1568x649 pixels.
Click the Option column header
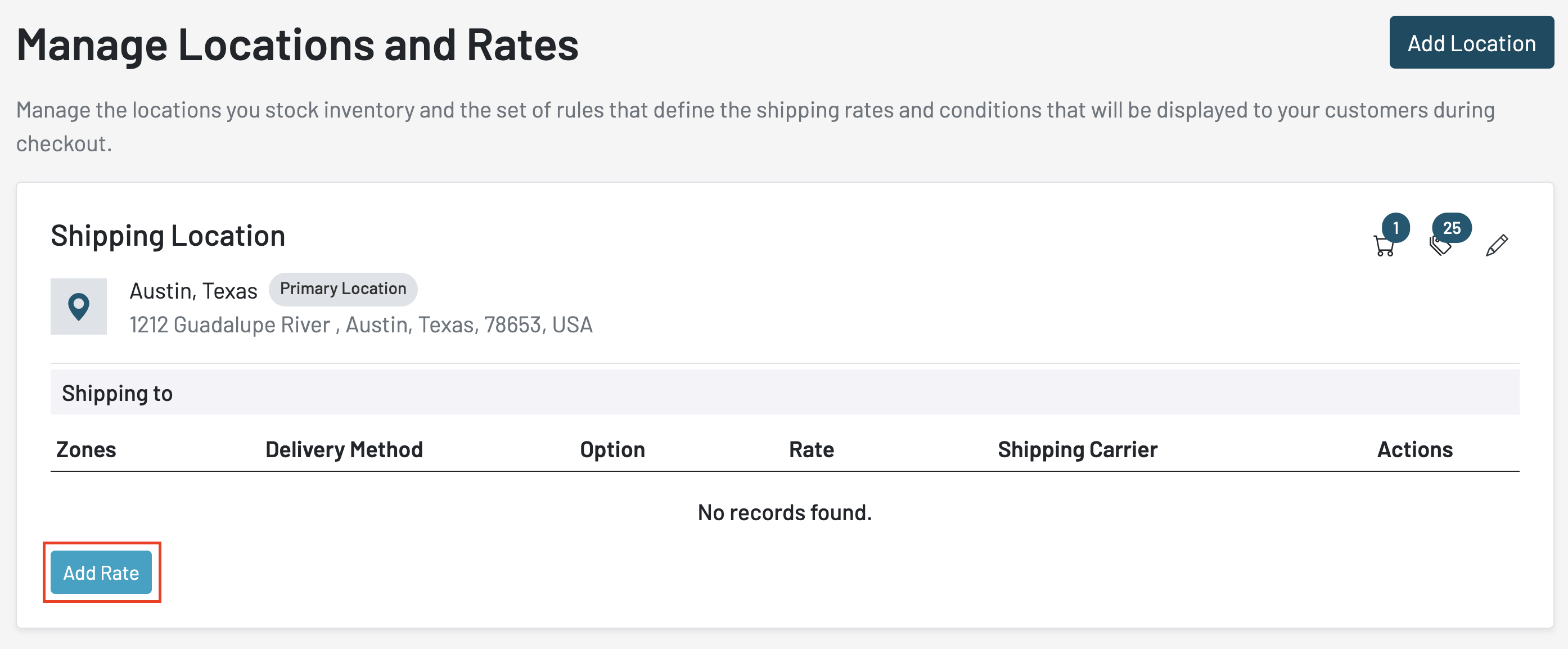(612, 449)
